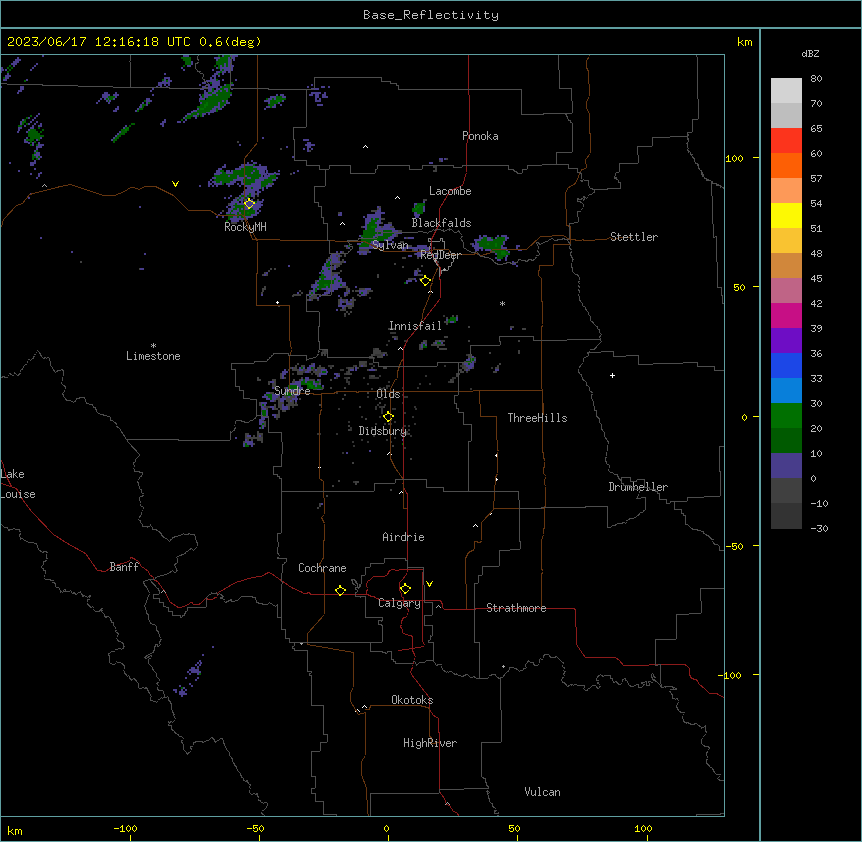Click the yellow diamond marker below RedDeer
862x842 pixels.
pos(425,281)
